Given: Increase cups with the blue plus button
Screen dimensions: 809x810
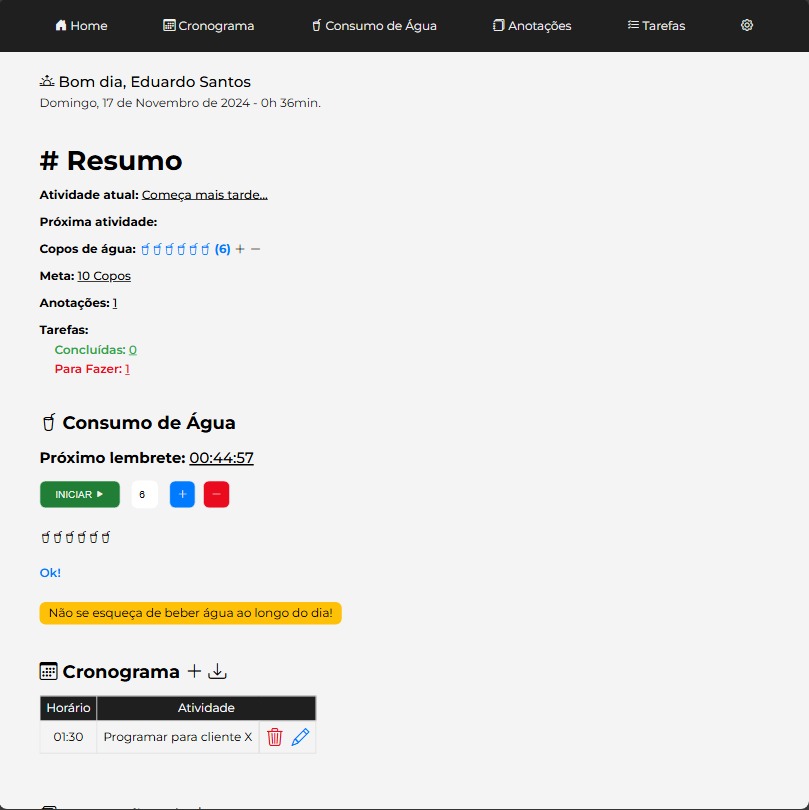Looking at the screenshot, I should pyautogui.click(x=182, y=494).
